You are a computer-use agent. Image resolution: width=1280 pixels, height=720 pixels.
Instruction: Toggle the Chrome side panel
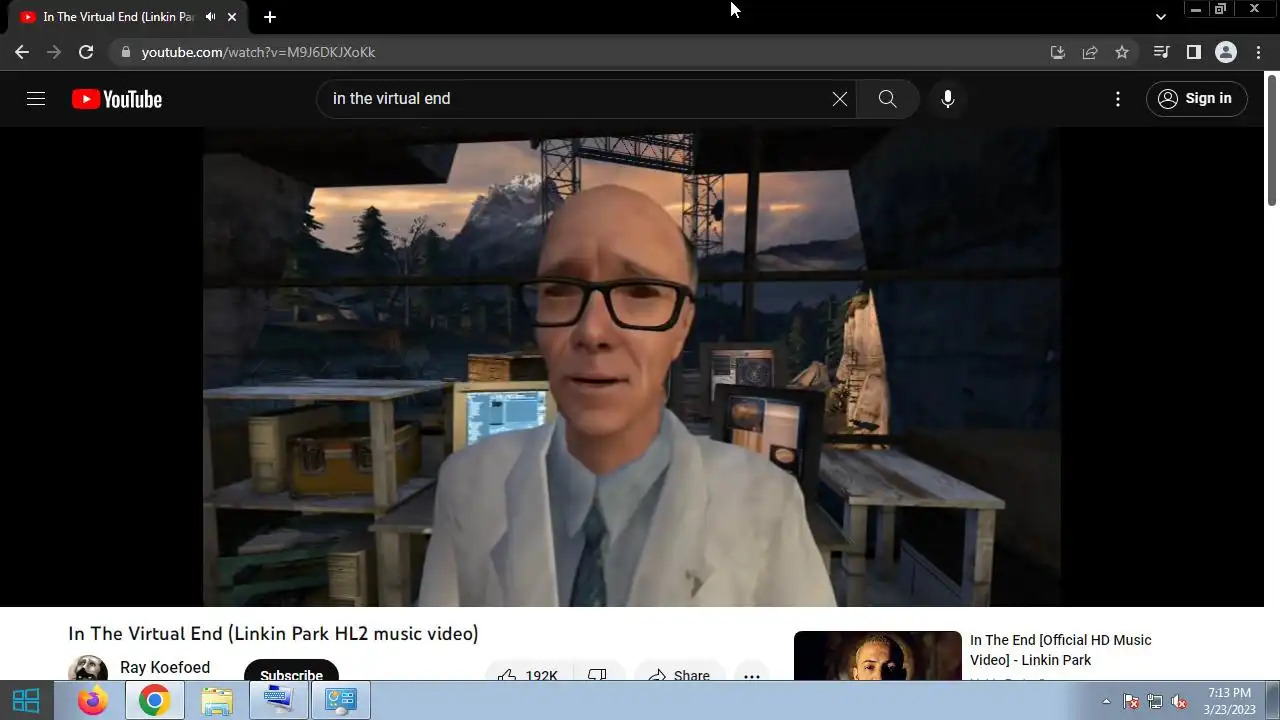1193,52
